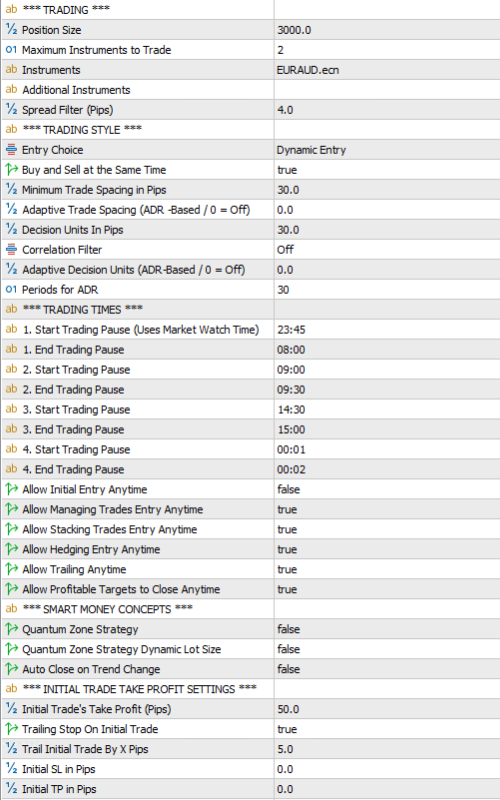This screenshot has width=500, height=800.
Task: Click the fraction icon beside Decision Units In Pips
Action: 11,230
